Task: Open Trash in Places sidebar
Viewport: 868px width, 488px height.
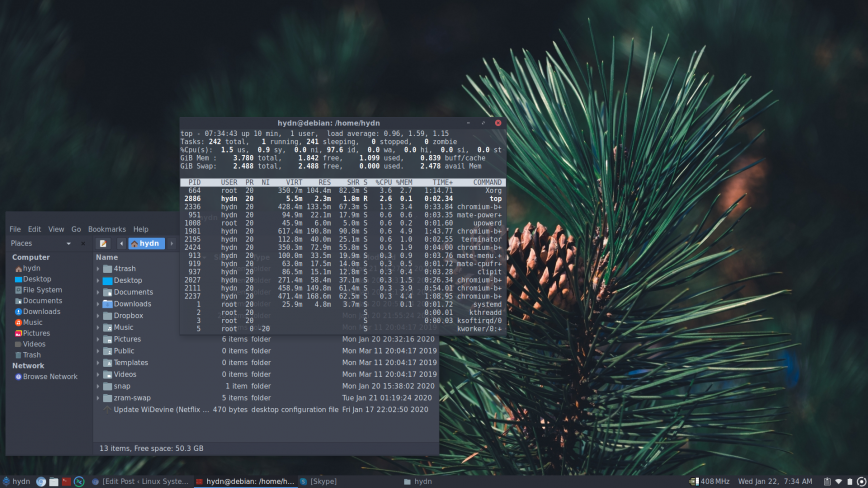Action: pyautogui.click(x=28, y=355)
